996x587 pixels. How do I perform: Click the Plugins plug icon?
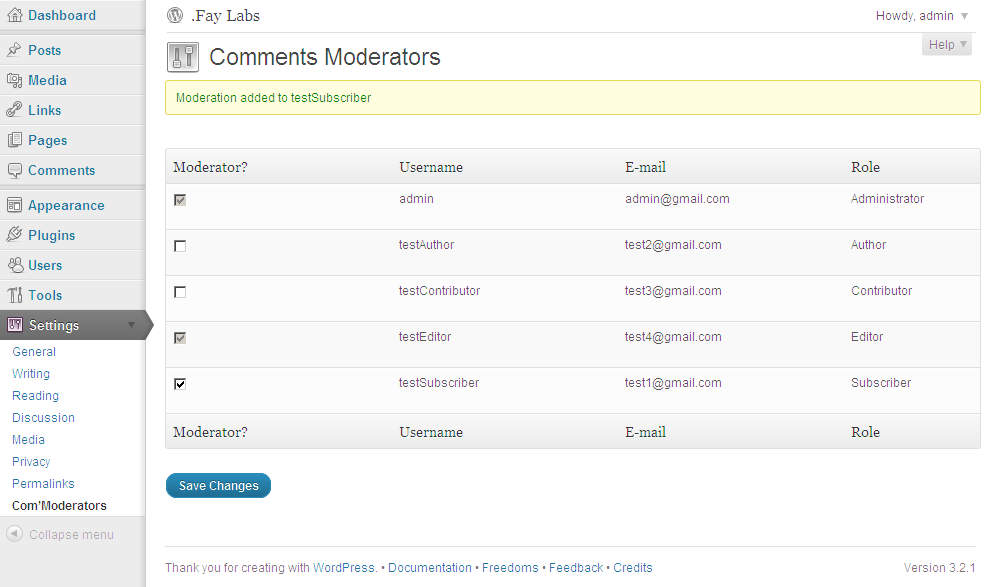click(15, 235)
